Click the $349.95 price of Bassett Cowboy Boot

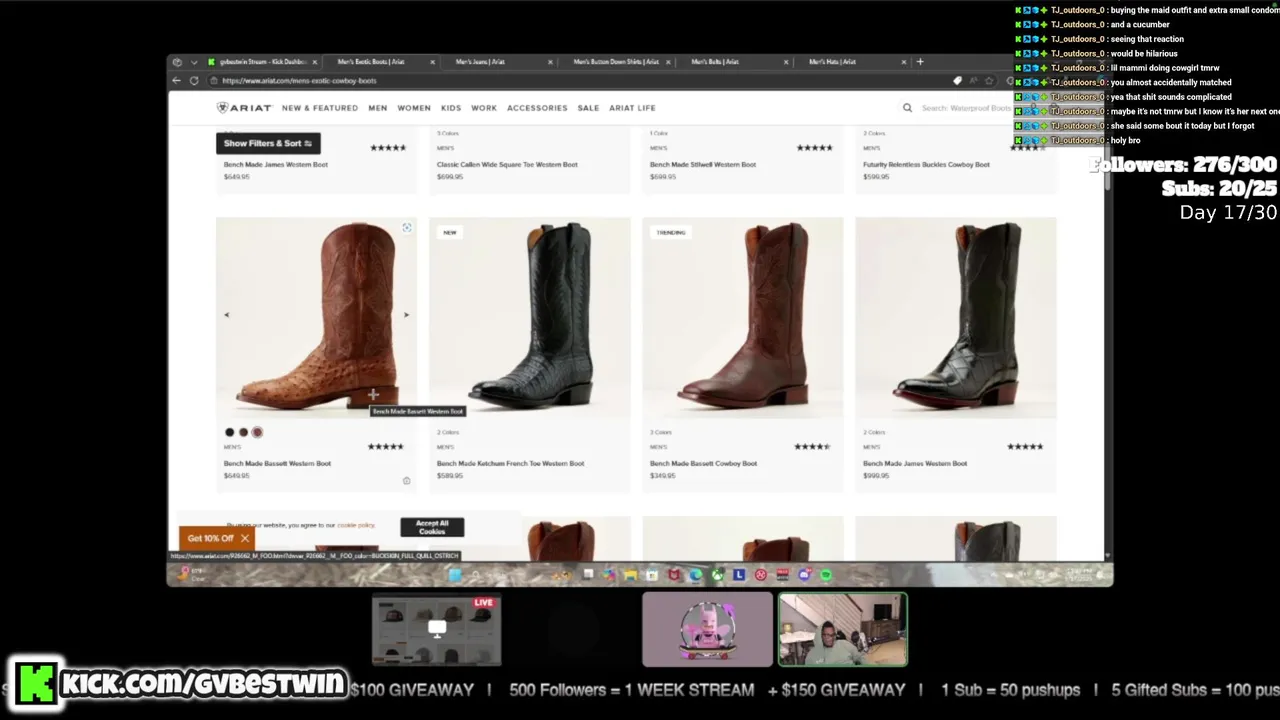[x=663, y=476]
